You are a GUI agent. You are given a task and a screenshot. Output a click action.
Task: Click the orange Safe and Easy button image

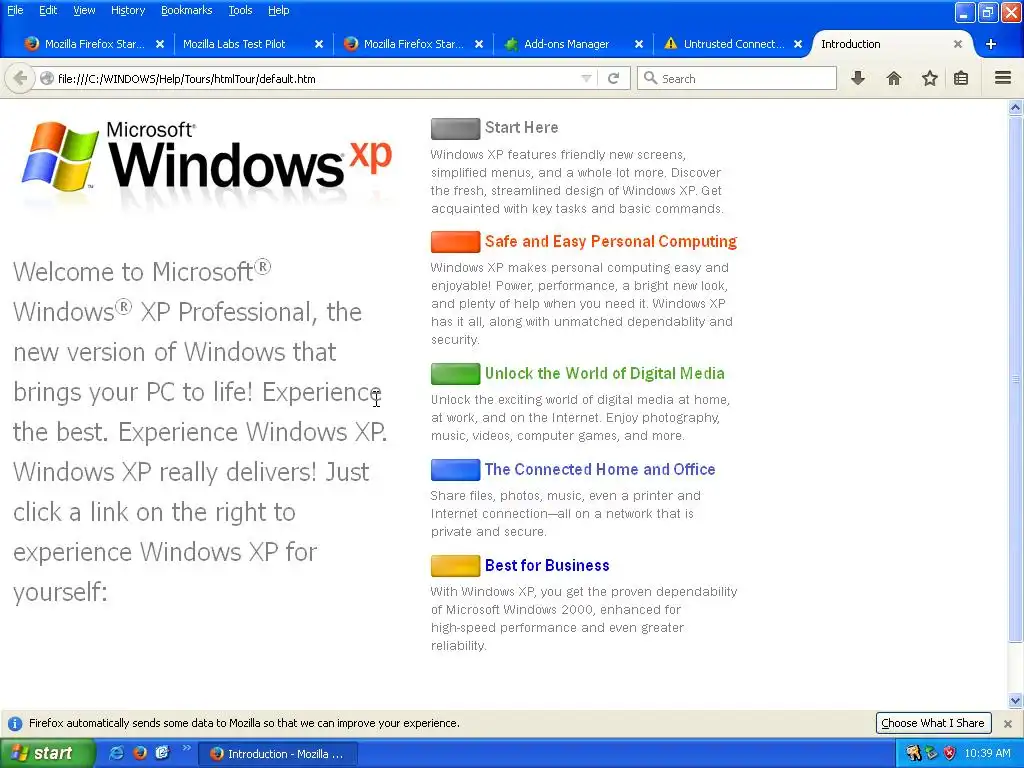coord(455,242)
